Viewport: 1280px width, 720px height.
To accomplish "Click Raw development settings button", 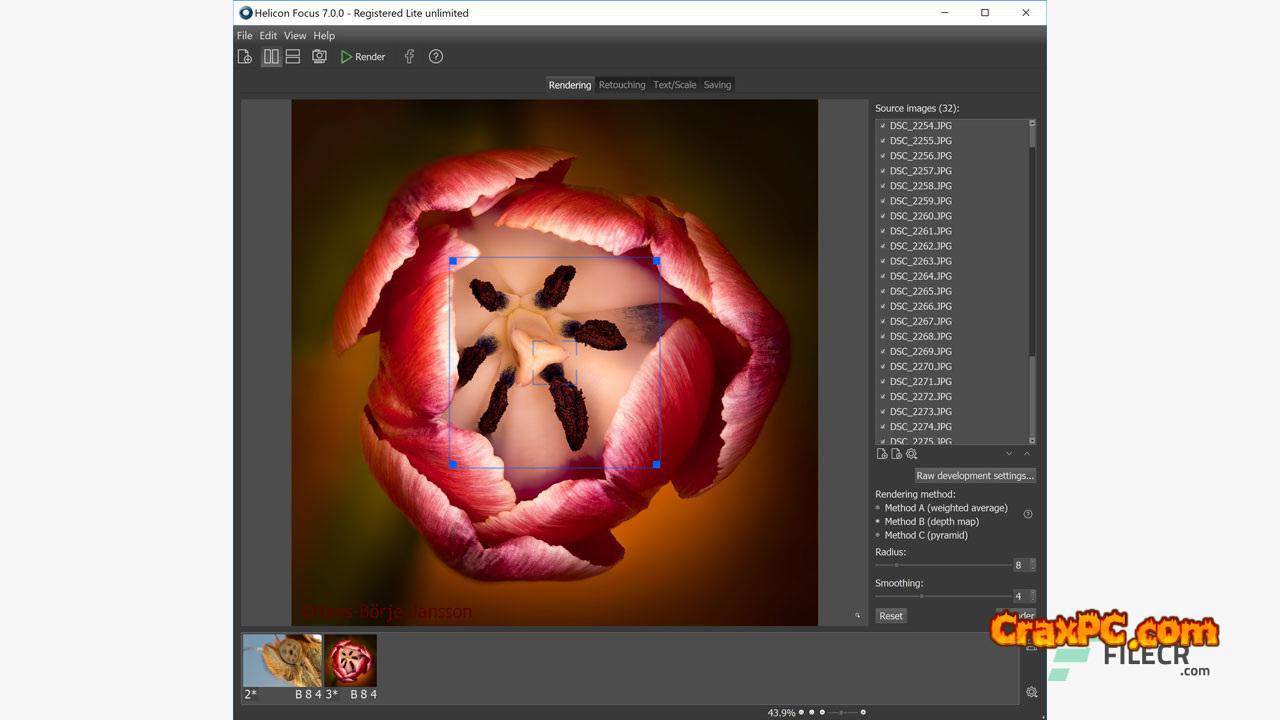I will (x=975, y=476).
